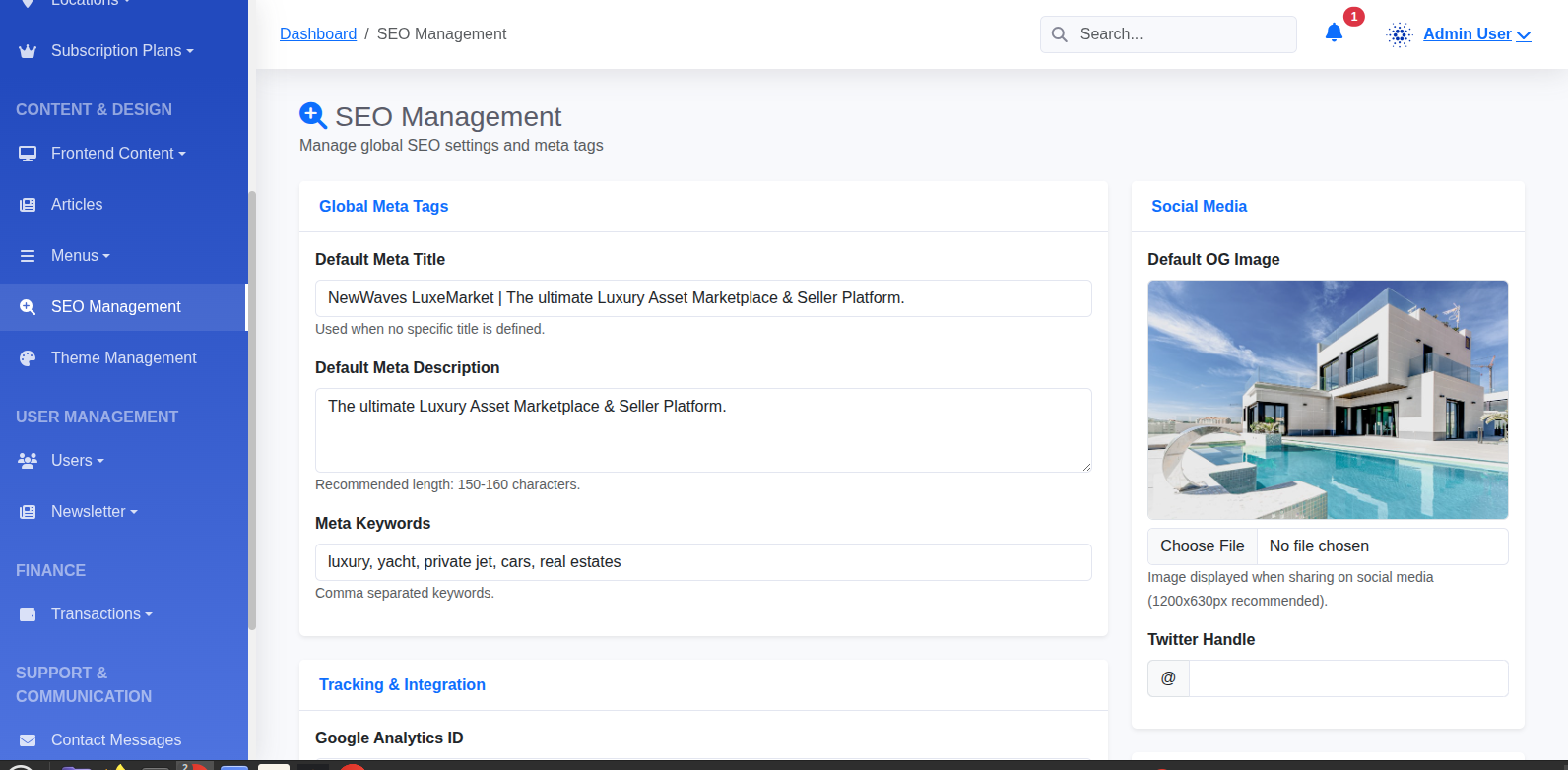
Task: Click the 'SEO Management' breadcrumb text
Action: (441, 33)
